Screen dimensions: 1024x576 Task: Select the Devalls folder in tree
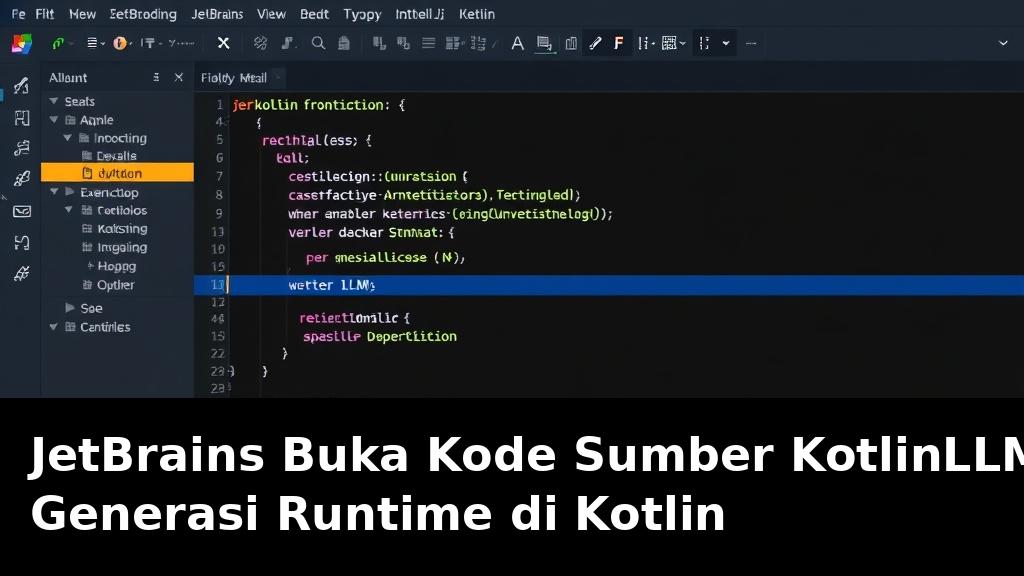(x=109, y=155)
